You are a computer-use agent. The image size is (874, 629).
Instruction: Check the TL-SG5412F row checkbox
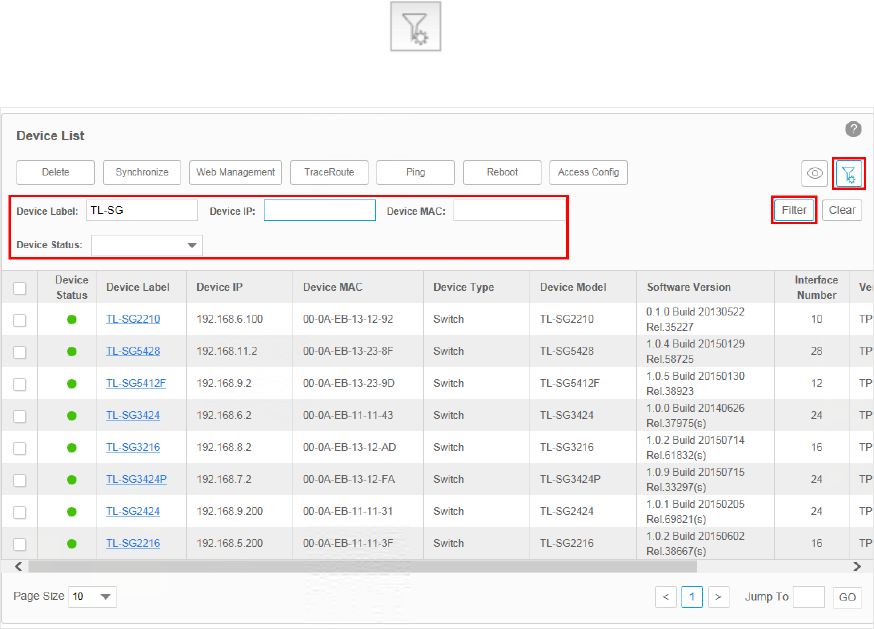click(20, 384)
